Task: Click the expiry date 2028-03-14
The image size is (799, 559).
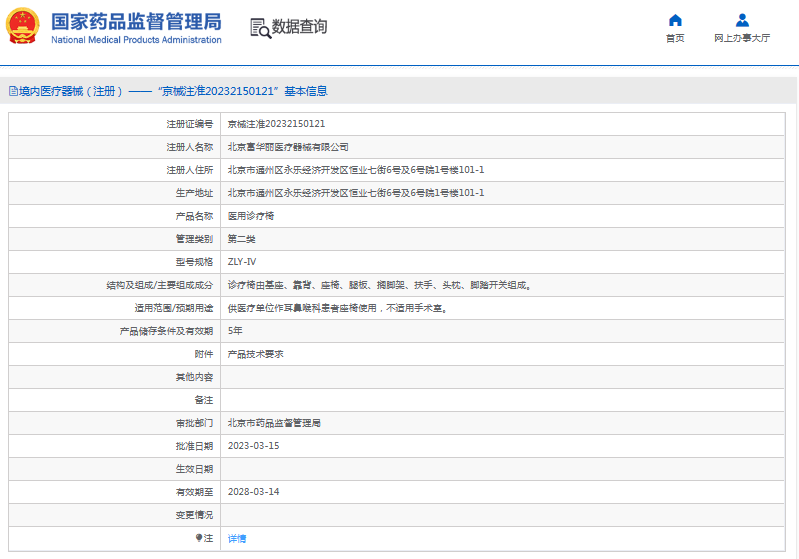Action: pyautogui.click(x=253, y=492)
